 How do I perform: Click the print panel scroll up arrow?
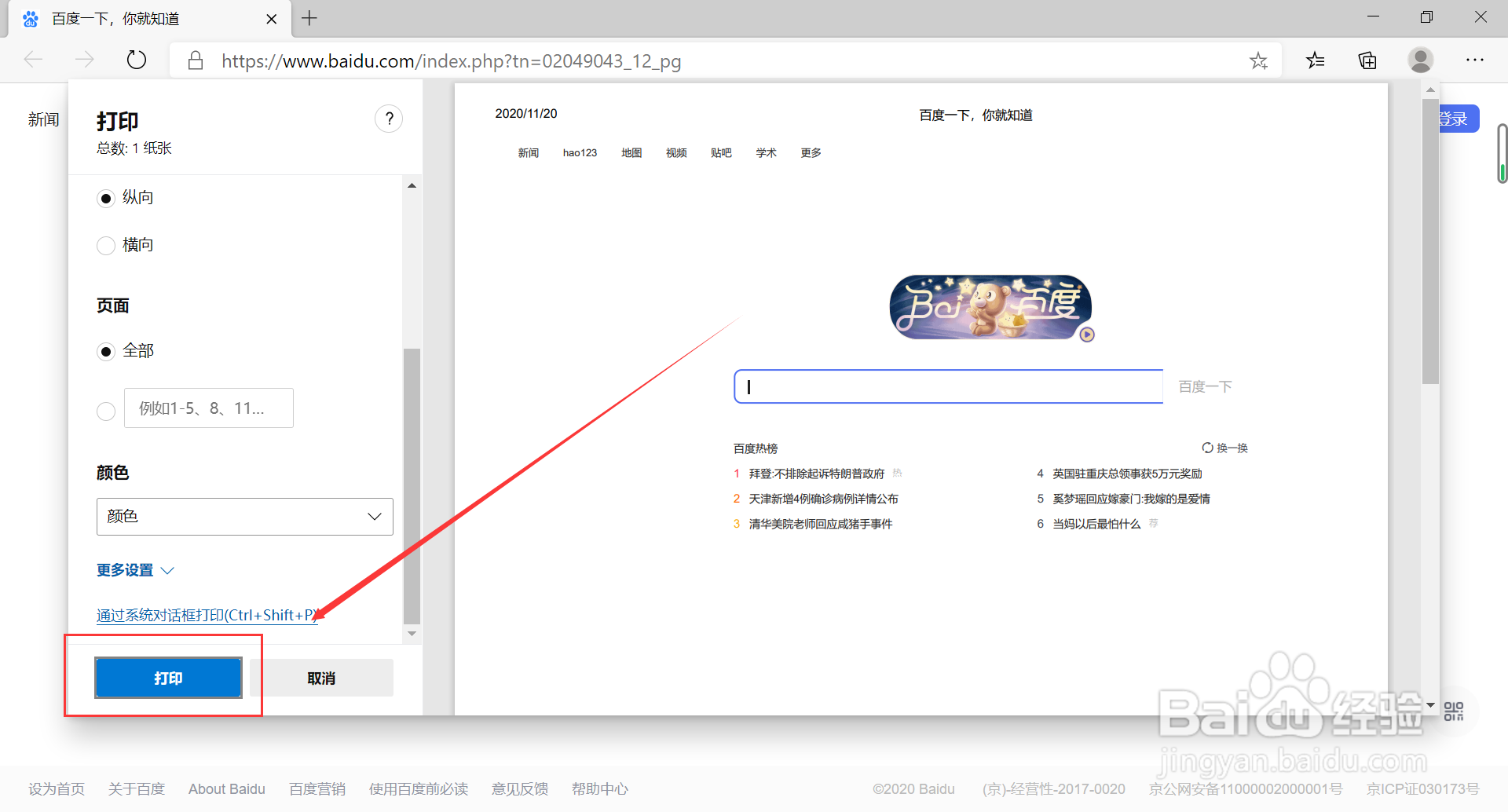[x=412, y=185]
